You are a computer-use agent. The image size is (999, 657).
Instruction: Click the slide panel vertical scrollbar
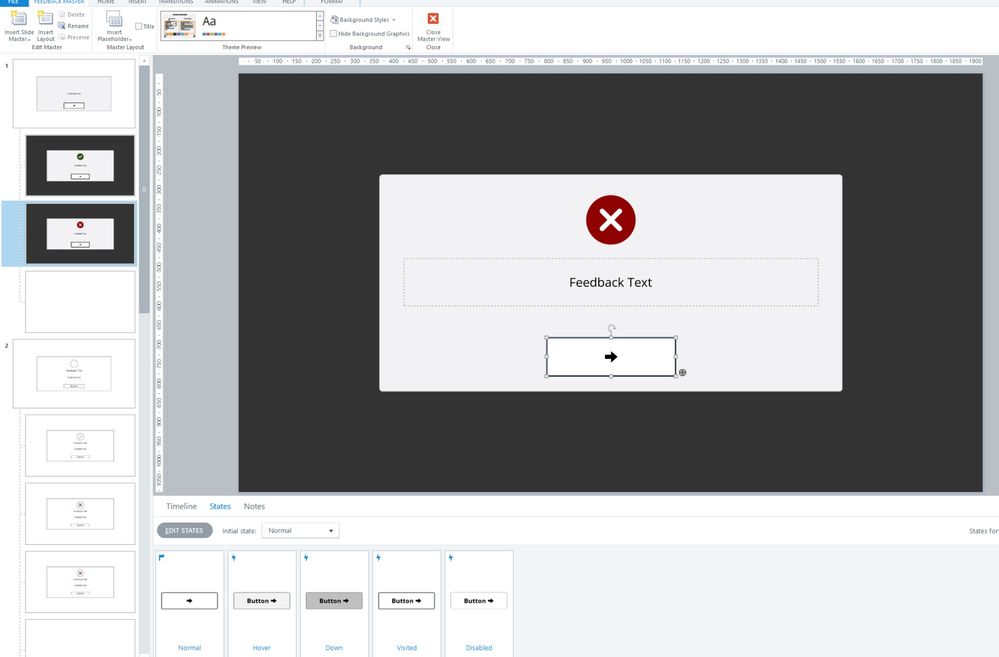click(x=144, y=188)
